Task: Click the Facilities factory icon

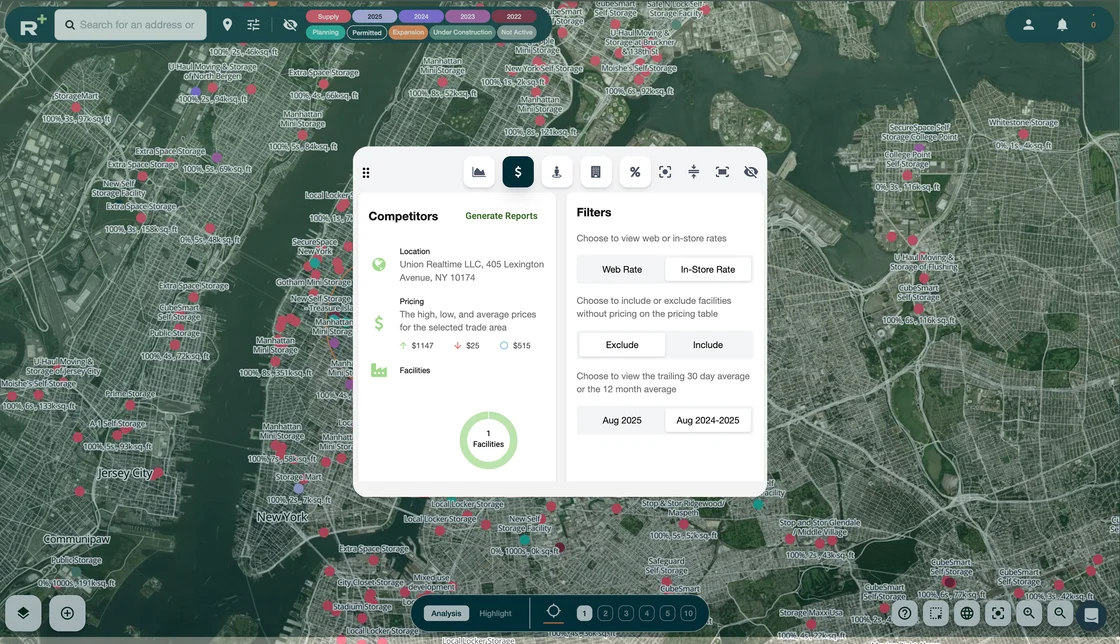Action: pos(379,371)
